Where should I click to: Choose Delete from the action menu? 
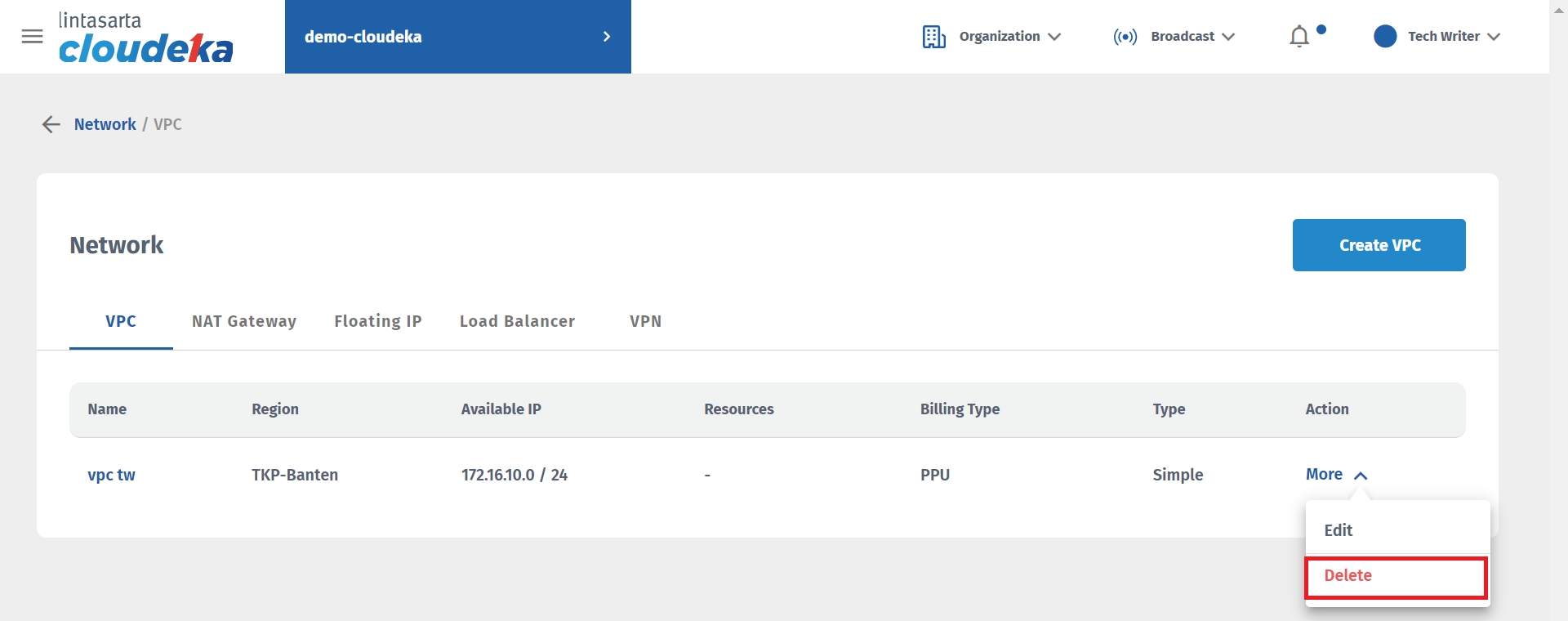point(1348,576)
